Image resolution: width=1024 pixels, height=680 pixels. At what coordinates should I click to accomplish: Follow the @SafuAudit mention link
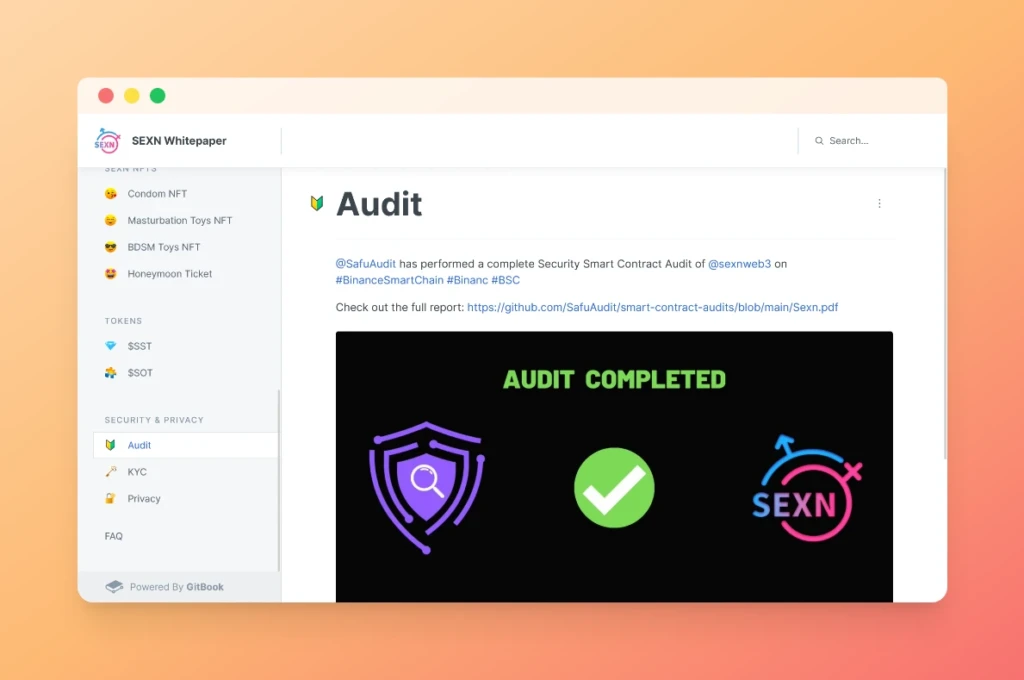point(366,264)
